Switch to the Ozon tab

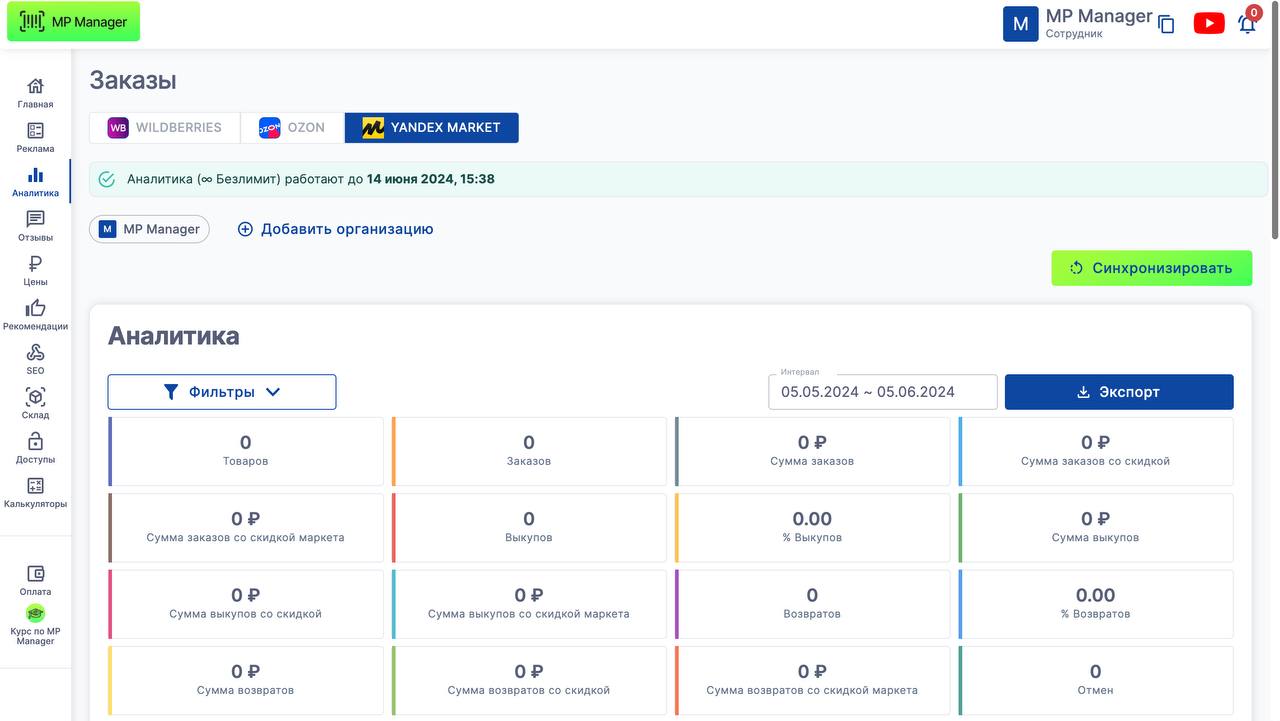292,128
